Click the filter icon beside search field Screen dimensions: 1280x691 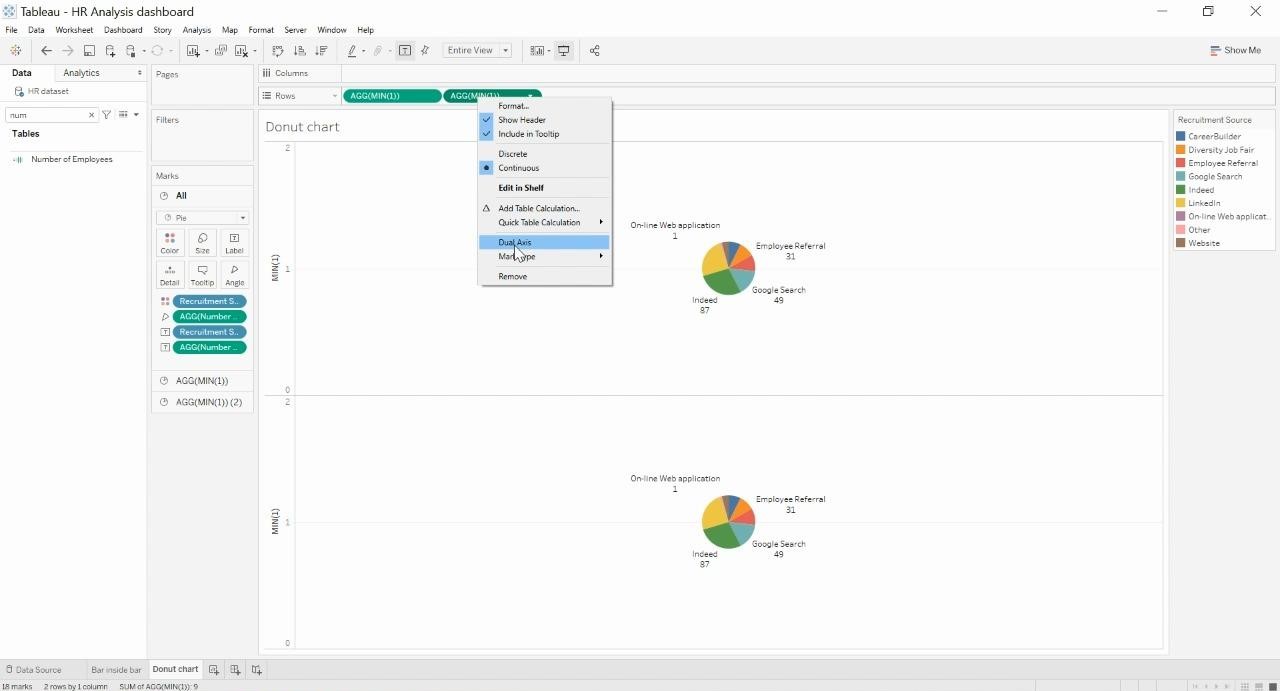click(107, 115)
